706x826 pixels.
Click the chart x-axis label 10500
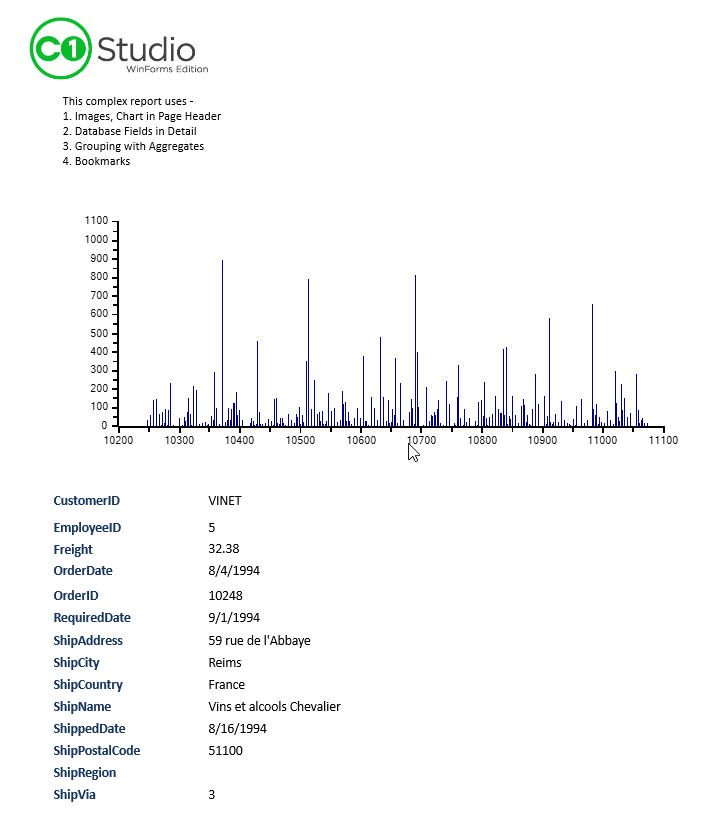300,440
